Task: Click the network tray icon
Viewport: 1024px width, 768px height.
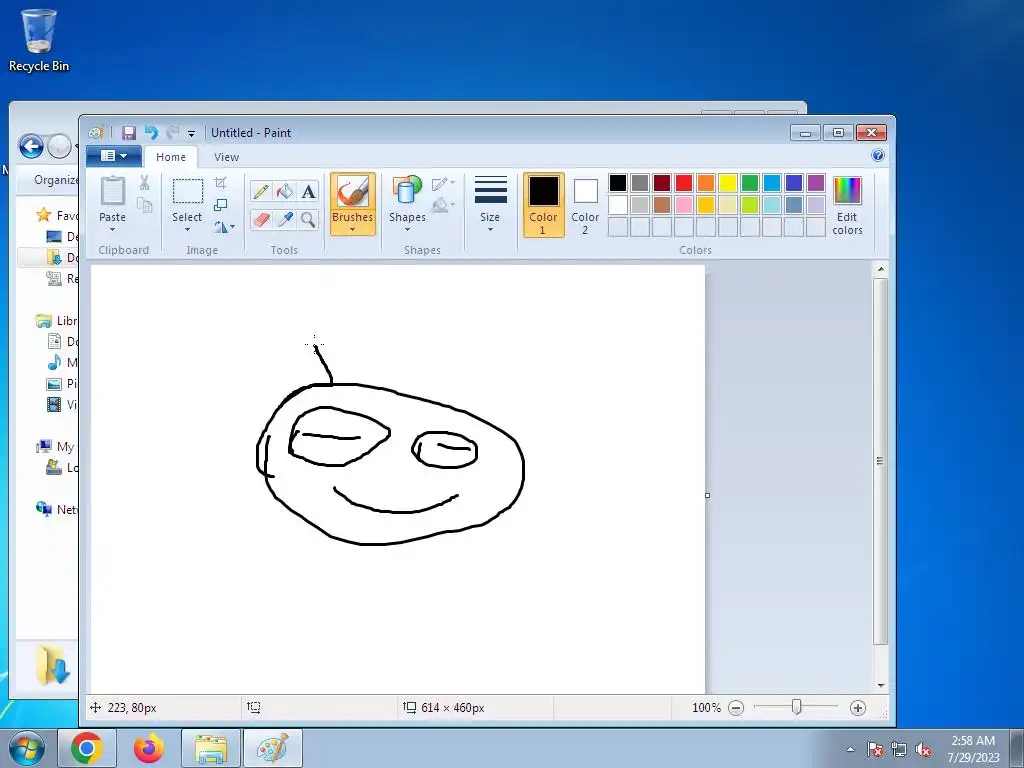Action: [x=899, y=750]
